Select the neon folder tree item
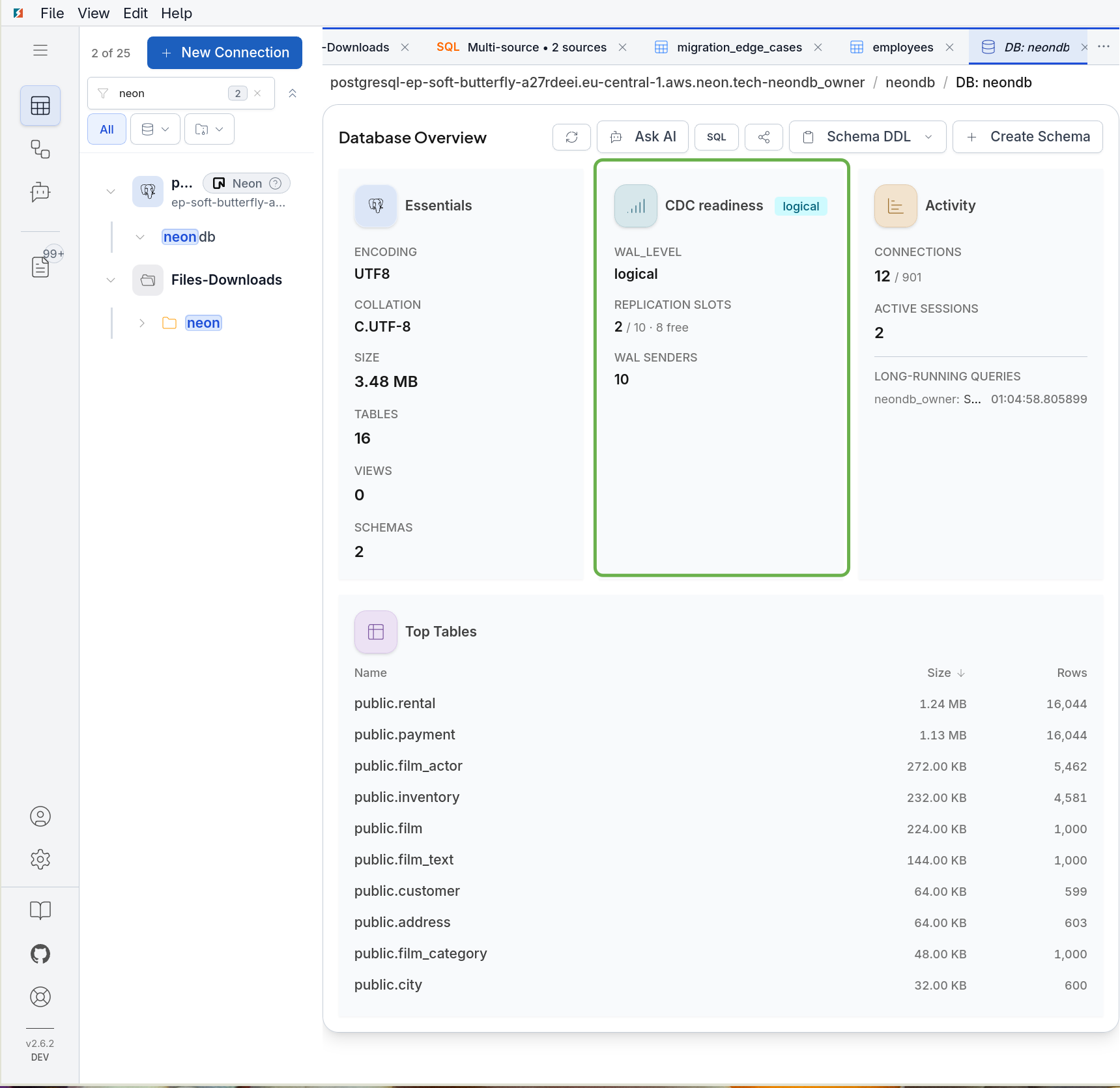This screenshot has width=1120, height=1088. [x=203, y=323]
